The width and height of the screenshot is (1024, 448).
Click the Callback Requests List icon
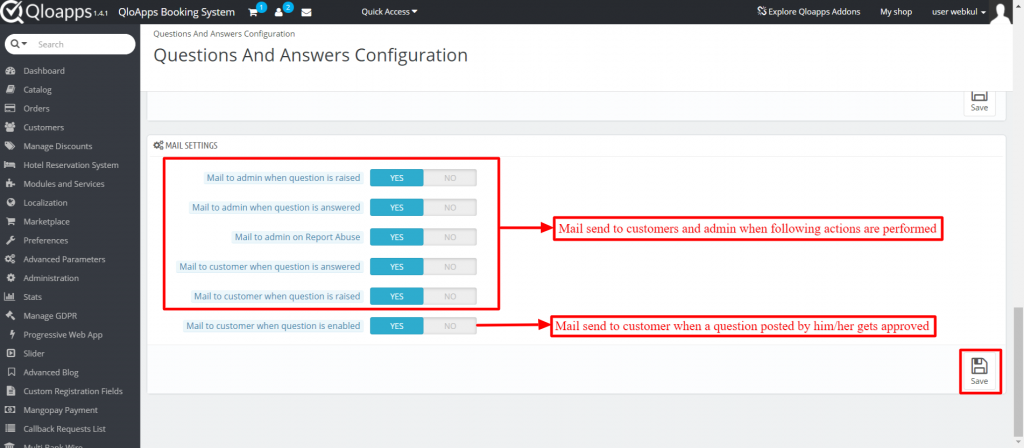[10, 429]
